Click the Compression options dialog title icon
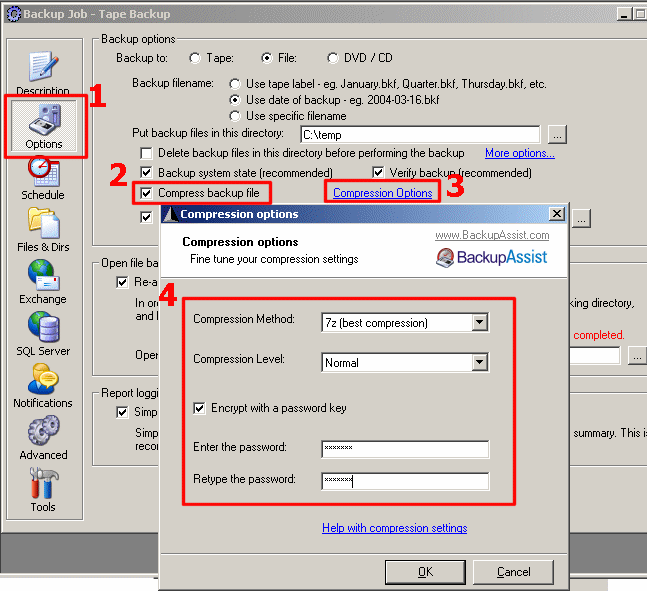The image size is (647, 591). (x=170, y=214)
